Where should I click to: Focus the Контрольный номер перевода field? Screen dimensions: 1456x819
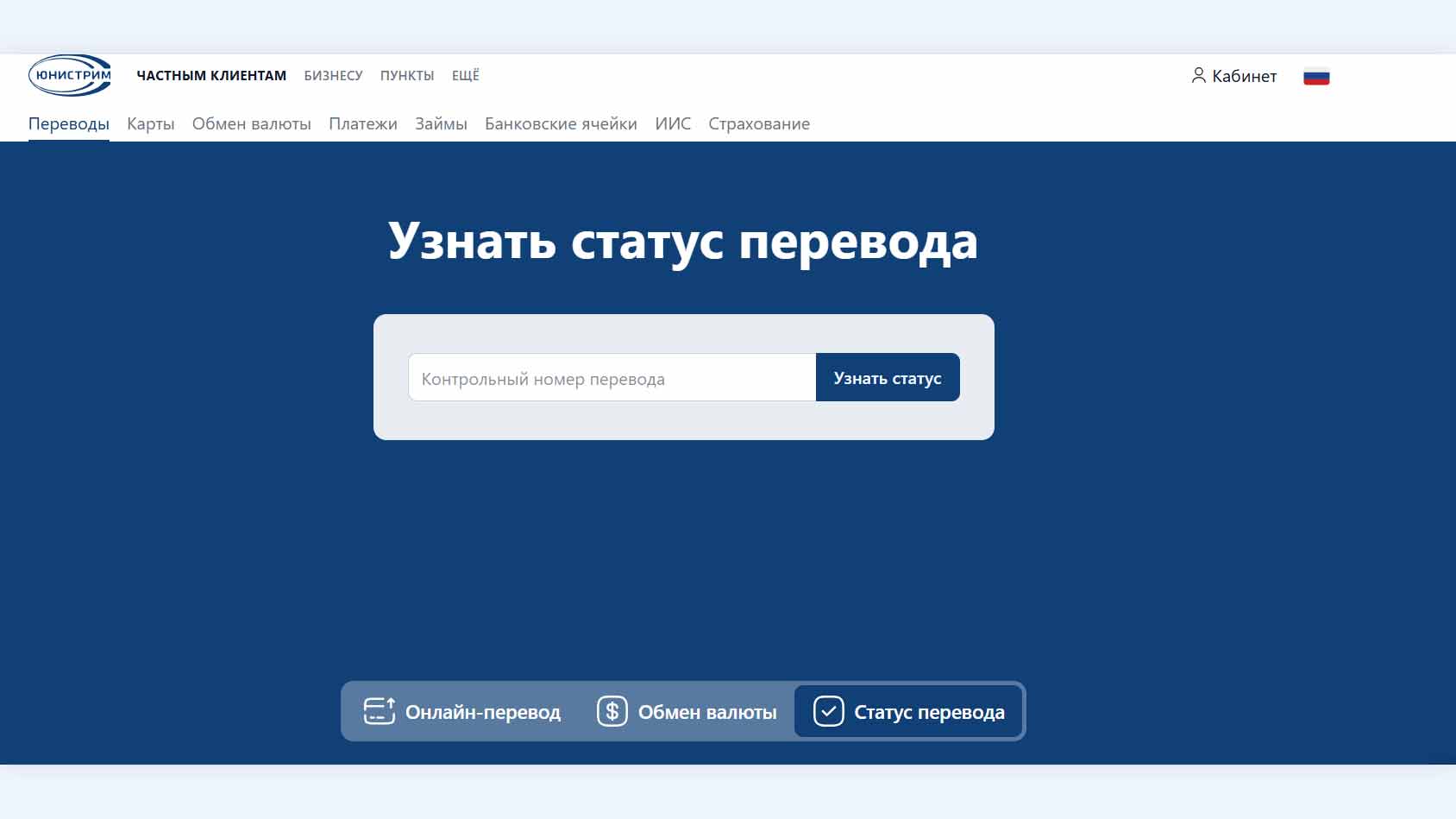(612, 377)
